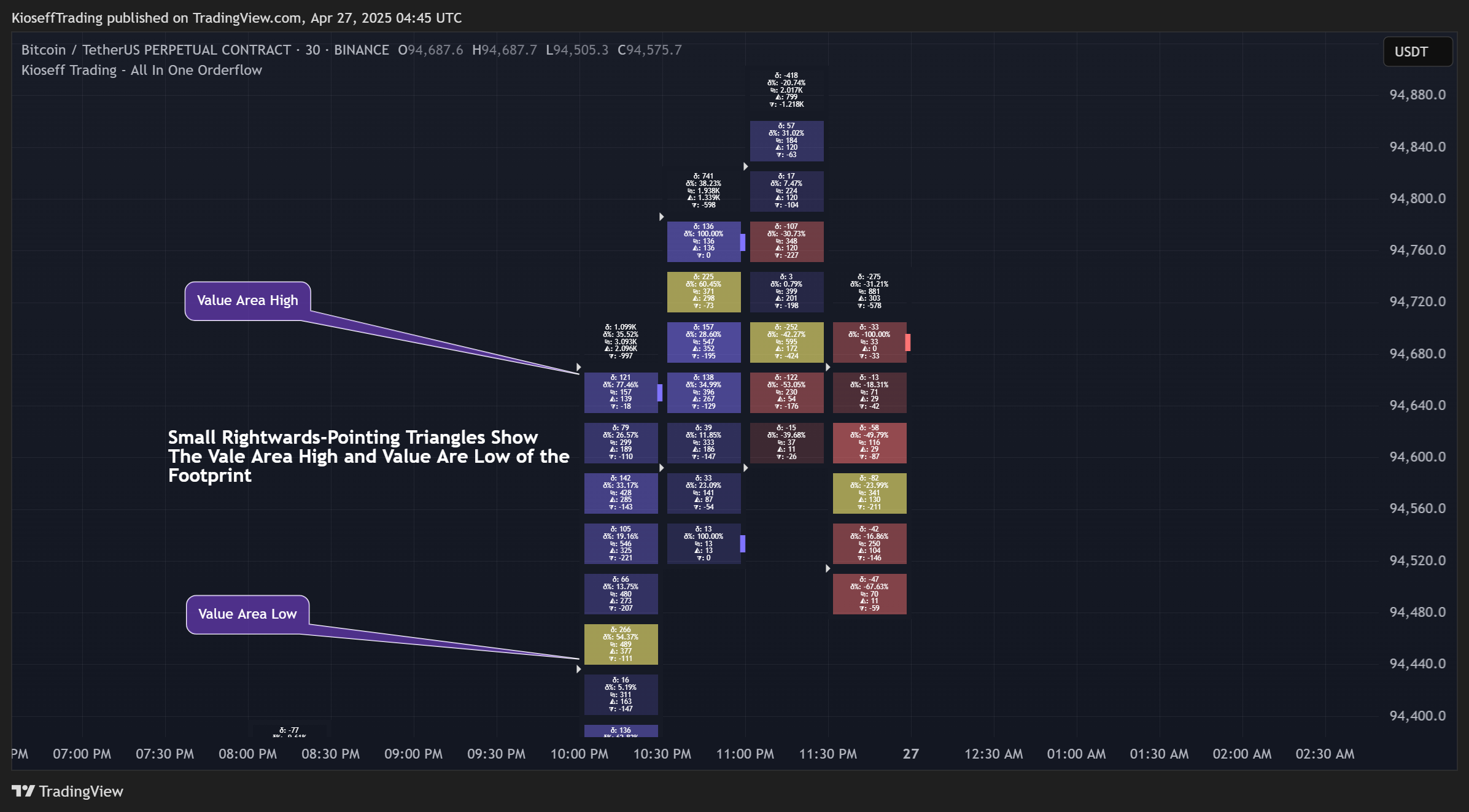Click the triangle marker left of the δ: 136 100.00% cell
1469x812 pixels.
coord(661,217)
